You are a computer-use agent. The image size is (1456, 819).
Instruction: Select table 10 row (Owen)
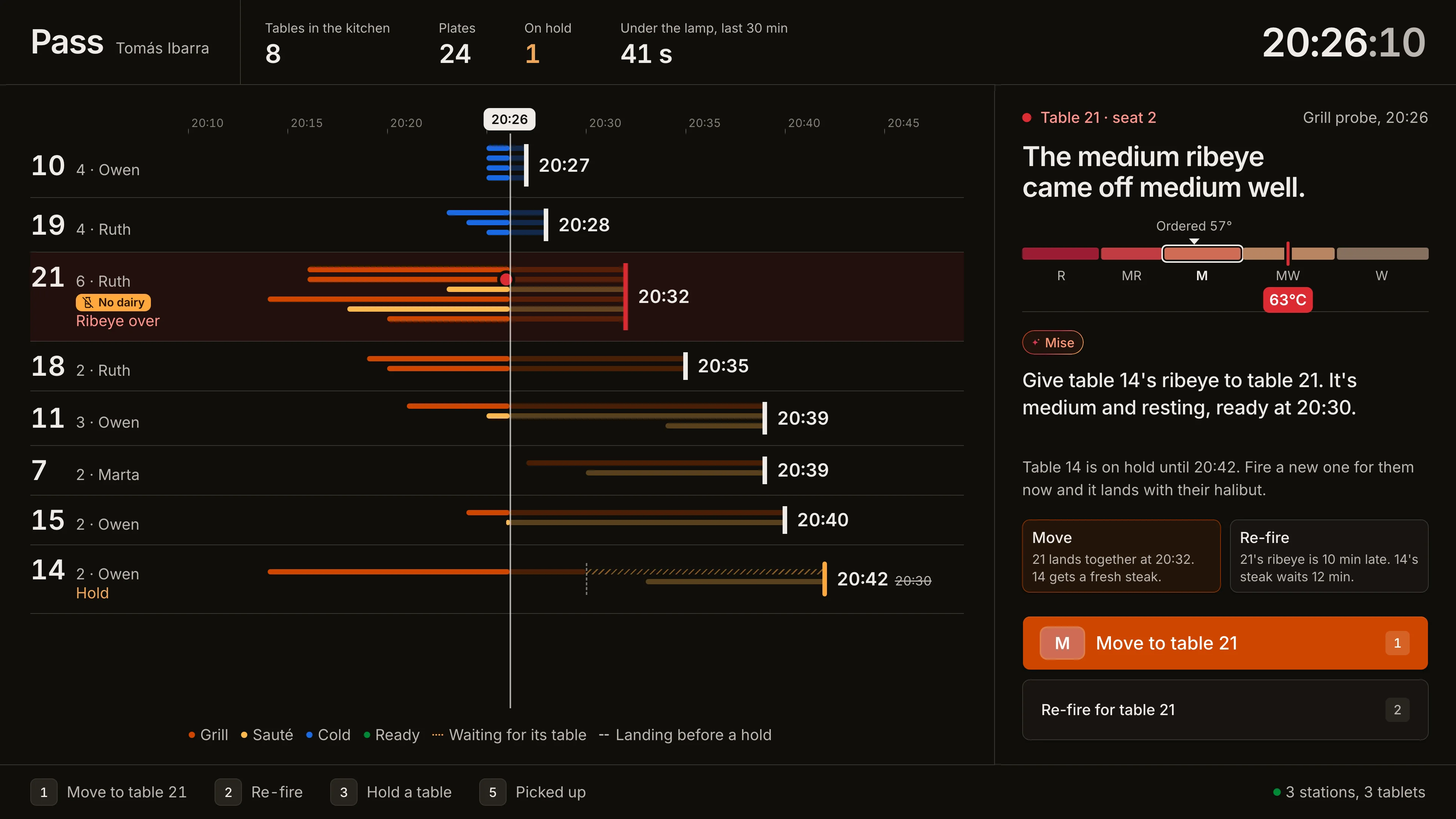tap(497, 166)
